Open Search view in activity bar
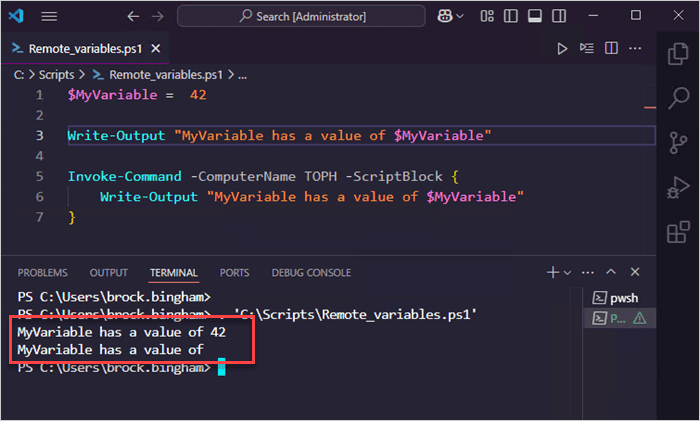Screen dimensions: 700x421 pos(678,98)
